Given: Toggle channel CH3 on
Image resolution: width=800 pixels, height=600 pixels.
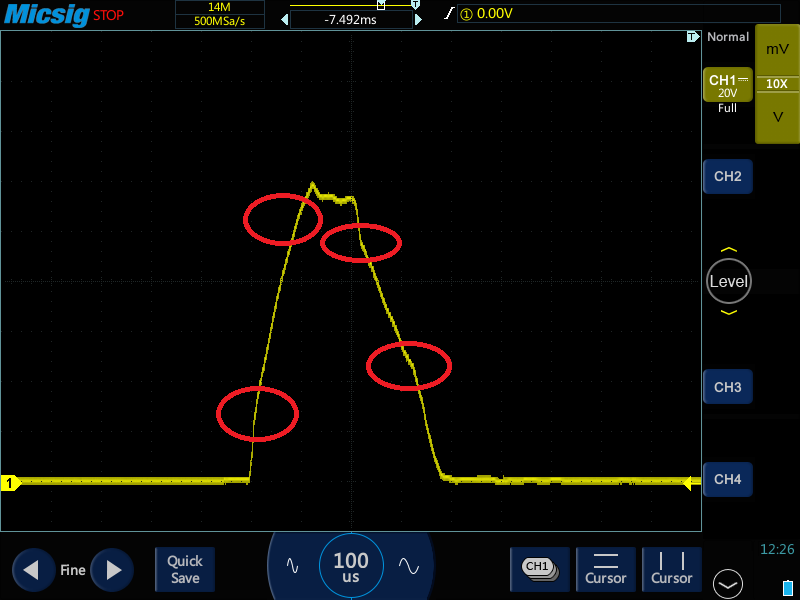Looking at the screenshot, I should click(727, 387).
